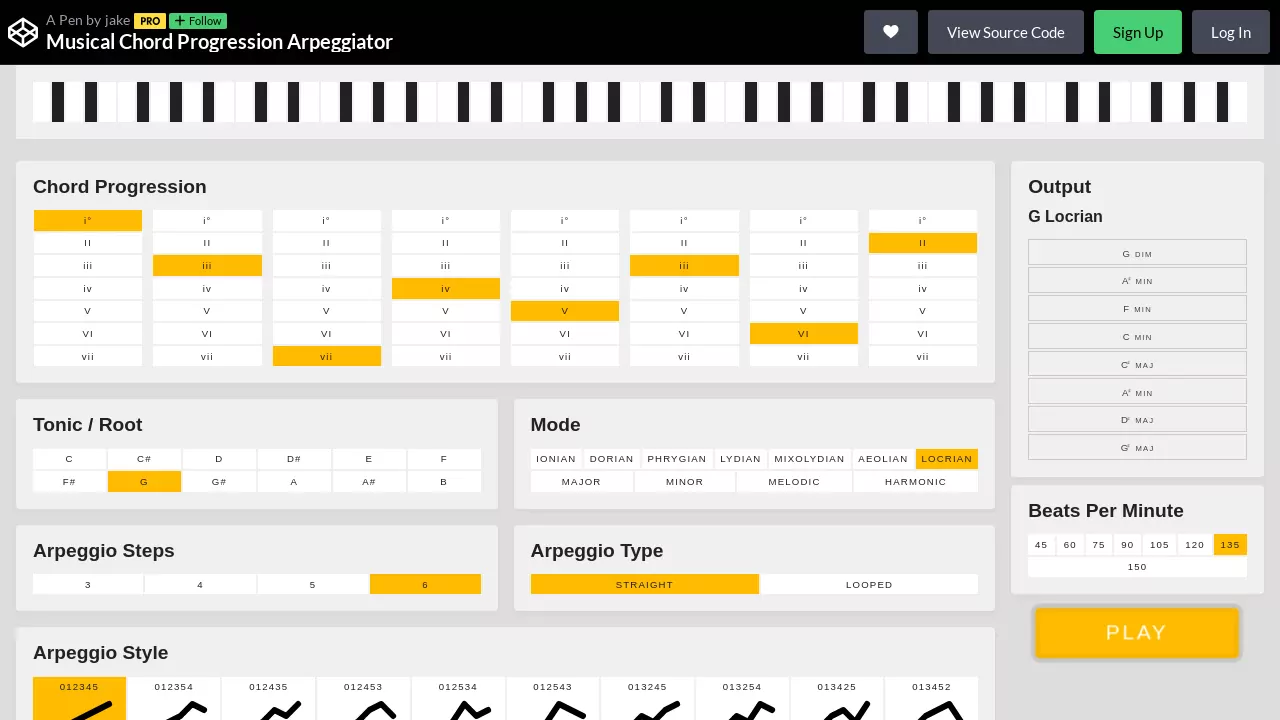This screenshot has height=720, width=1280.
Task: Select Looped arpeggio type
Action: coord(870,584)
